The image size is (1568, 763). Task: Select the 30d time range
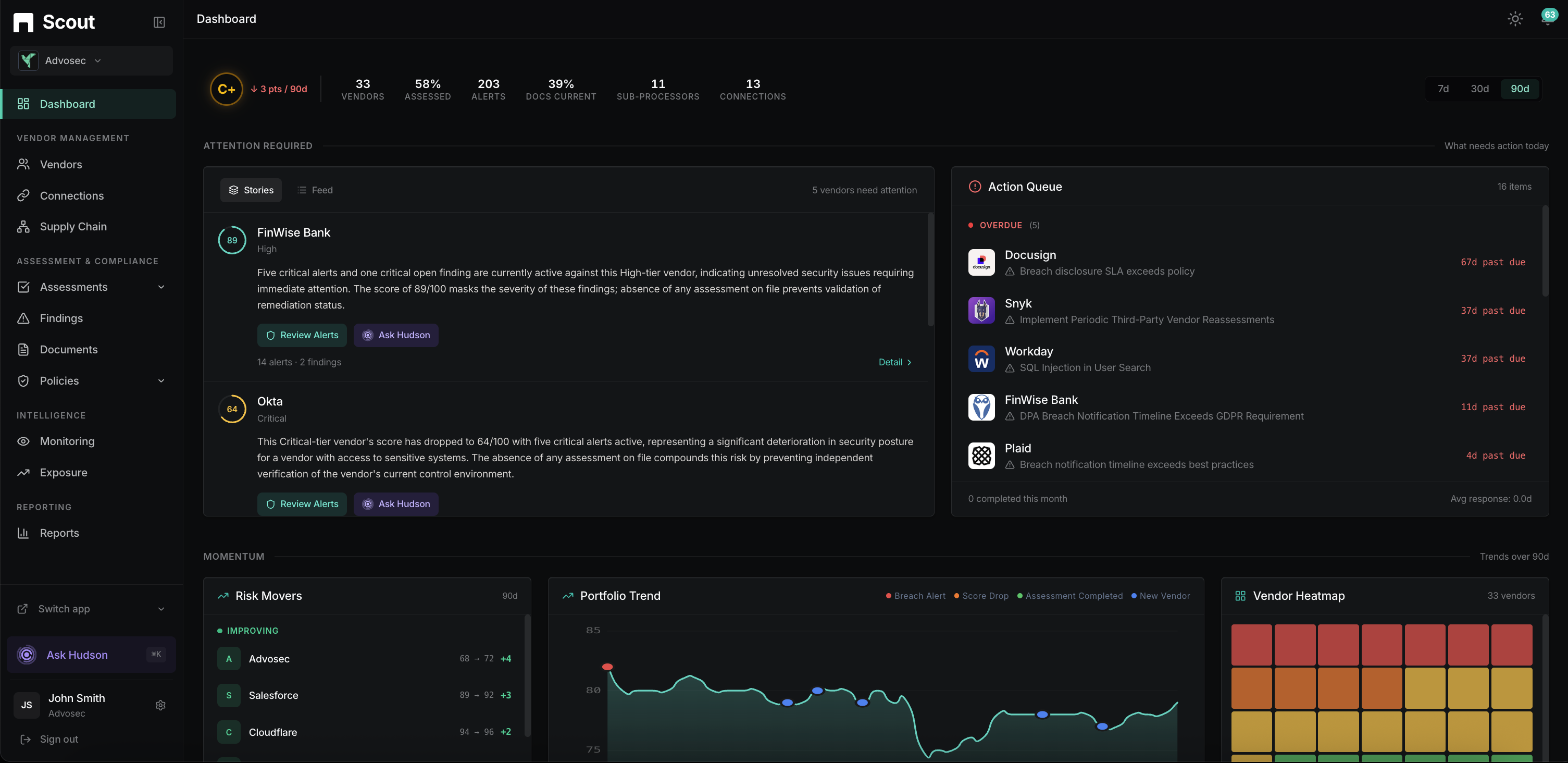pos(1480,89)
